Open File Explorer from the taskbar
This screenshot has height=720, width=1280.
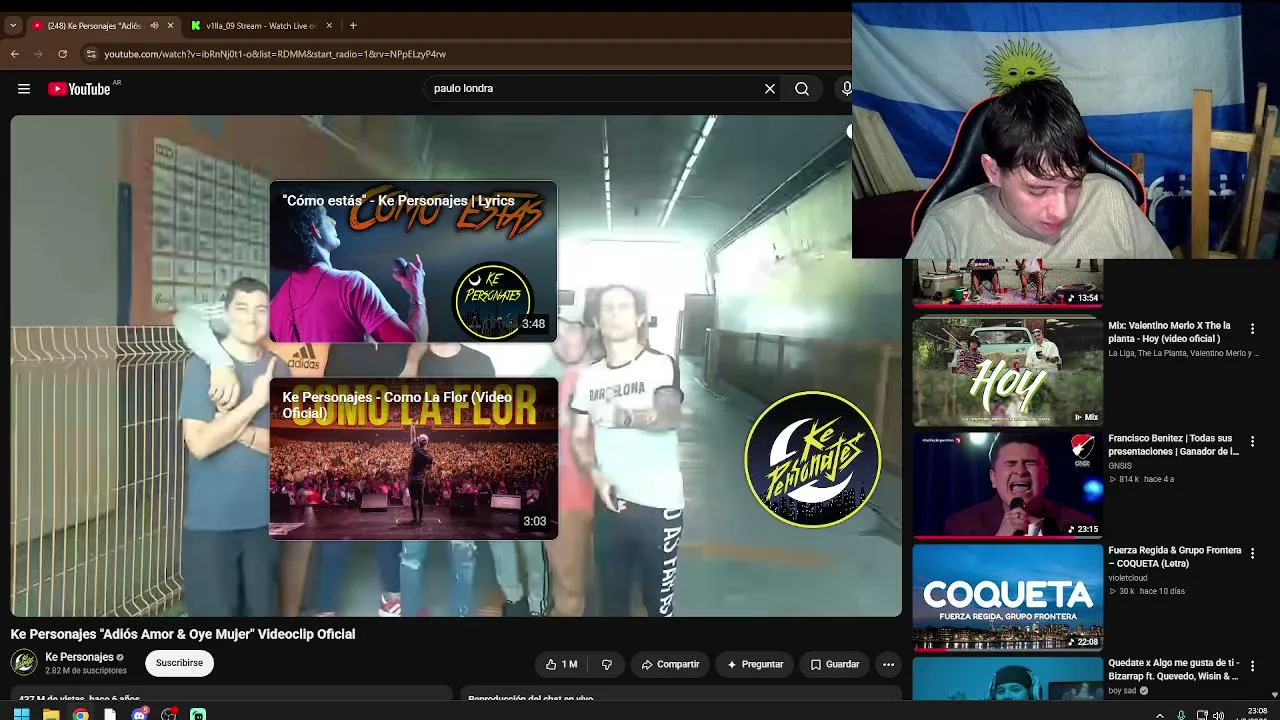tap(51, 714)
